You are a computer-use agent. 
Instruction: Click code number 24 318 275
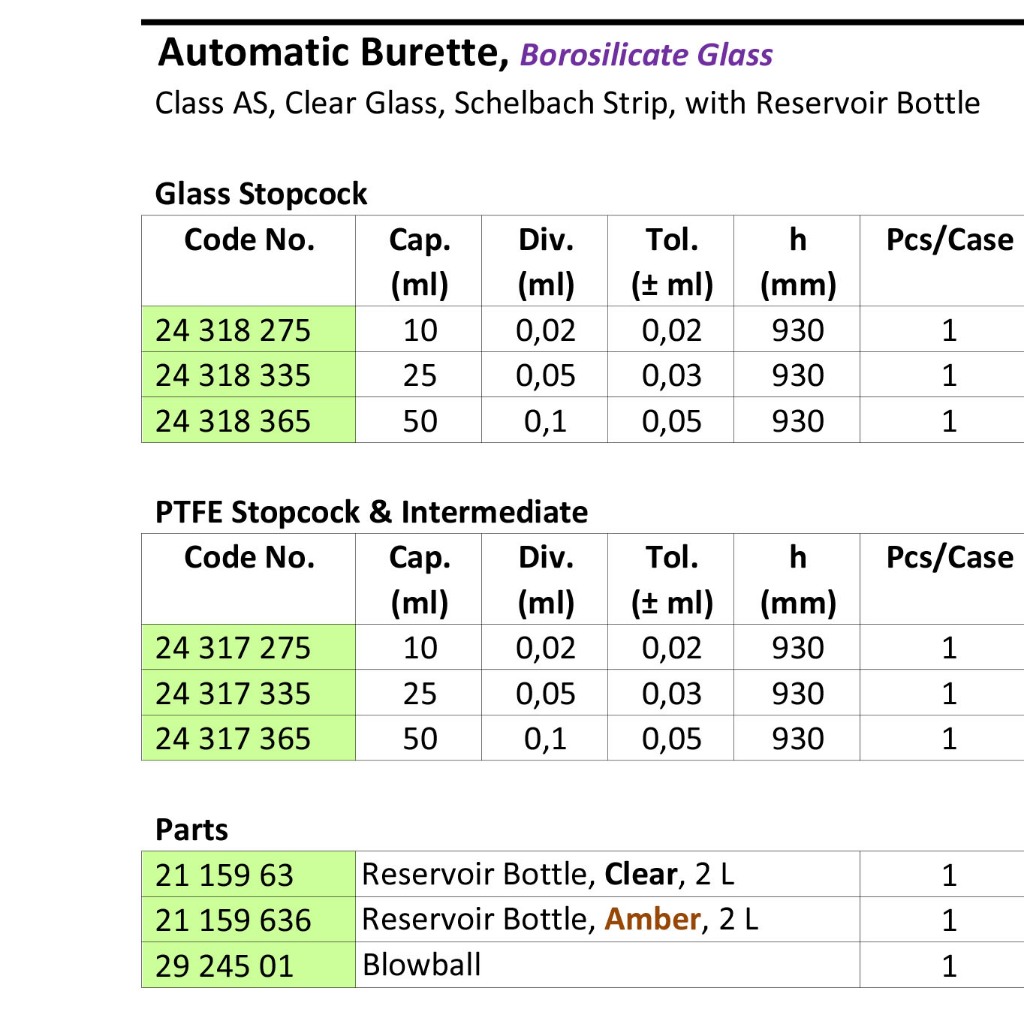pyautogui.click(x=233, y=330)
